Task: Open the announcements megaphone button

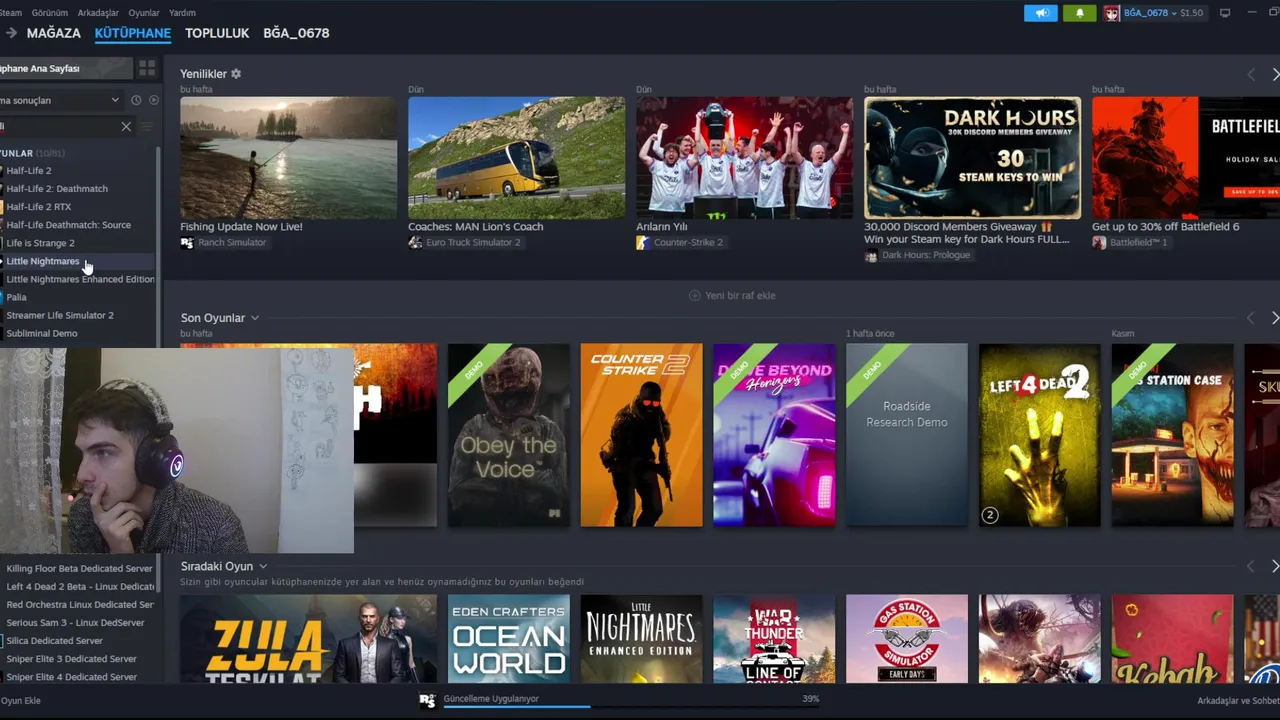Action: [1040, 13]
